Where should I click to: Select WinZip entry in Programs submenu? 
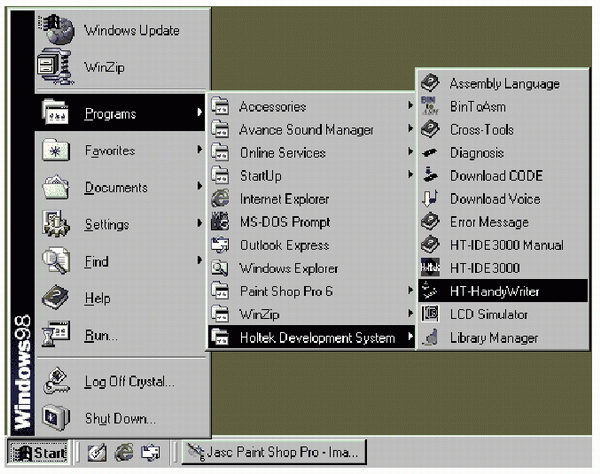click(x=311, y=314)
